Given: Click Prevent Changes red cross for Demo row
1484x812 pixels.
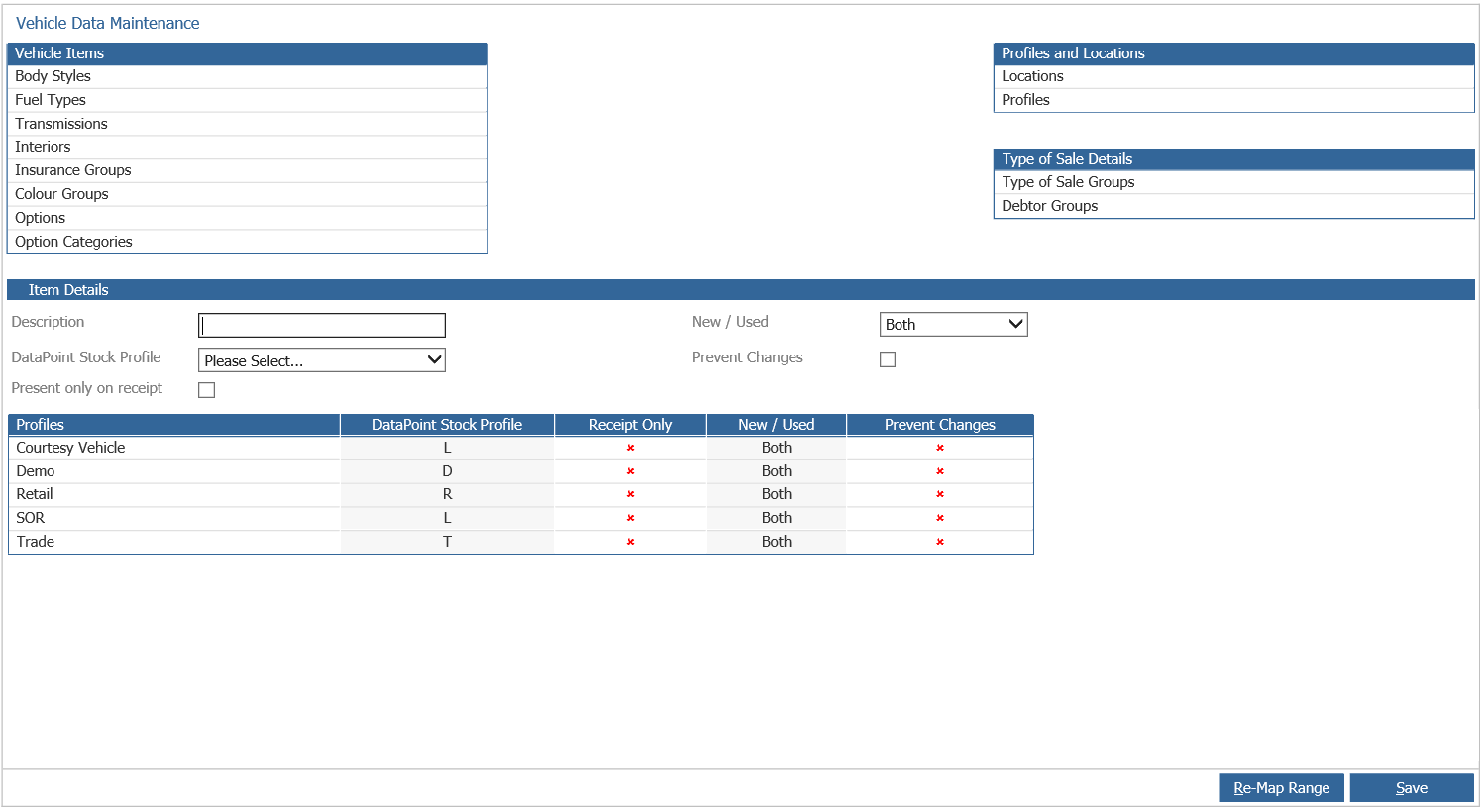Looking at the screenshot, I should click(940, 471).
